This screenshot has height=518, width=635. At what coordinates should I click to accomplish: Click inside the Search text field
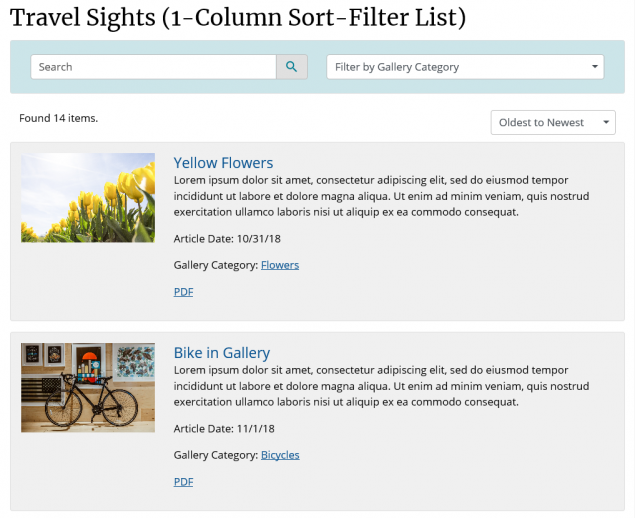153,67
